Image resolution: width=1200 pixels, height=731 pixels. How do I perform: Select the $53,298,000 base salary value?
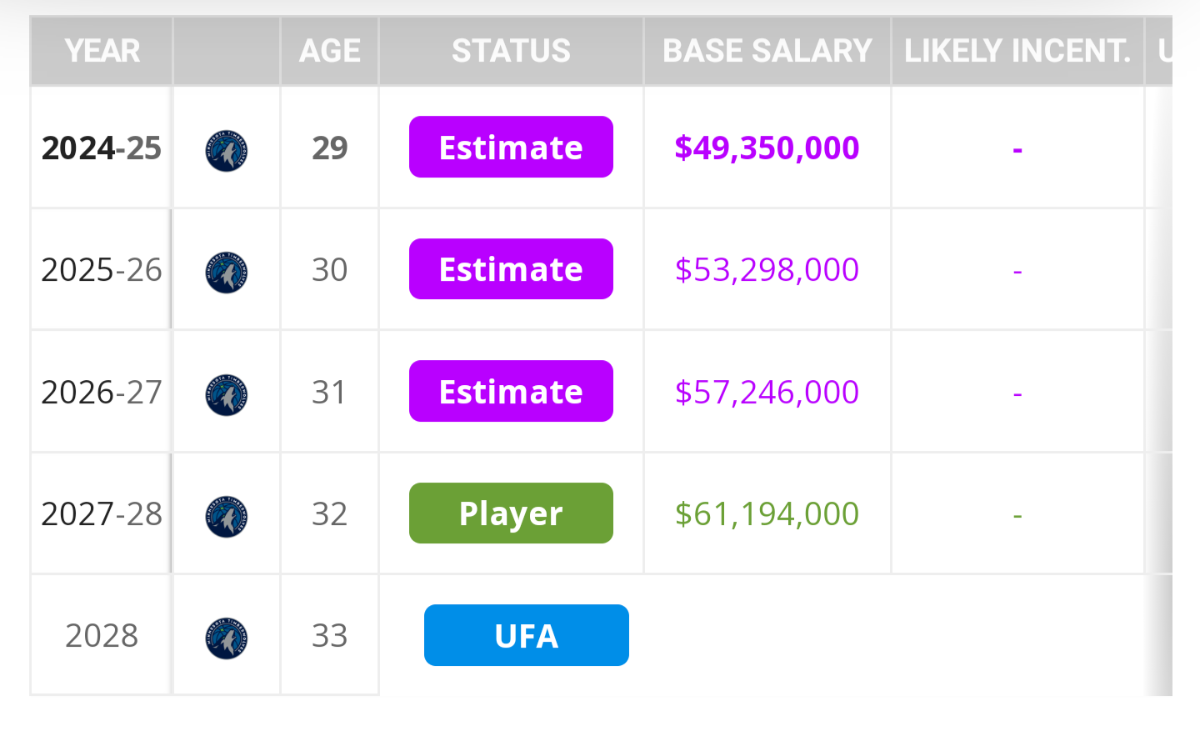(767, 270)
